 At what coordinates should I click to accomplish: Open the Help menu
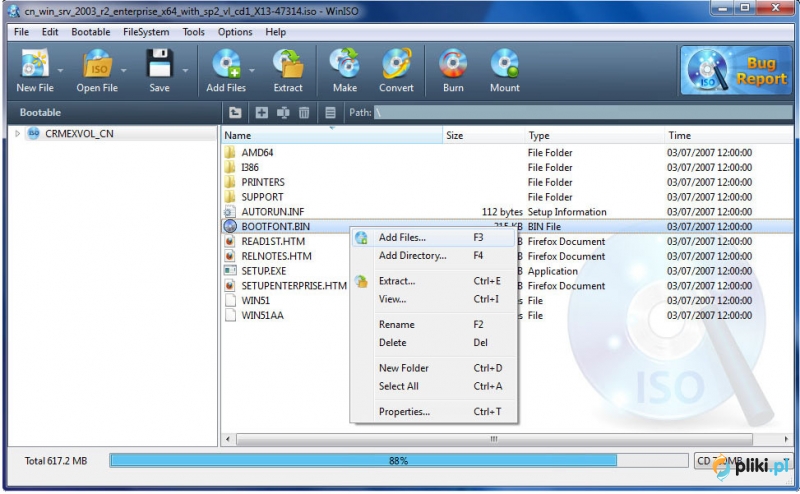pos(276,32)
